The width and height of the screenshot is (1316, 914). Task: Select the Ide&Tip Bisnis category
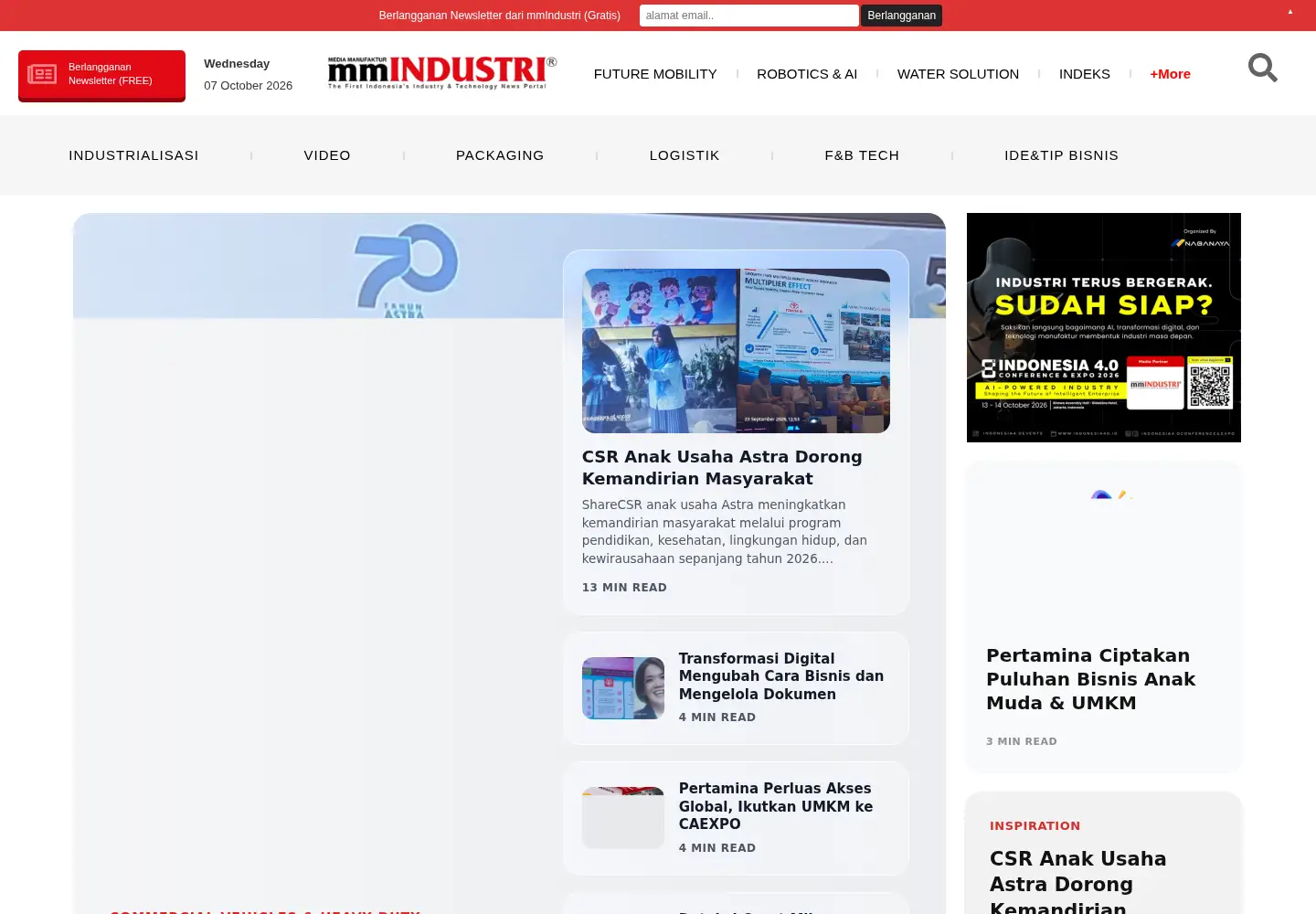(1061, 155)
